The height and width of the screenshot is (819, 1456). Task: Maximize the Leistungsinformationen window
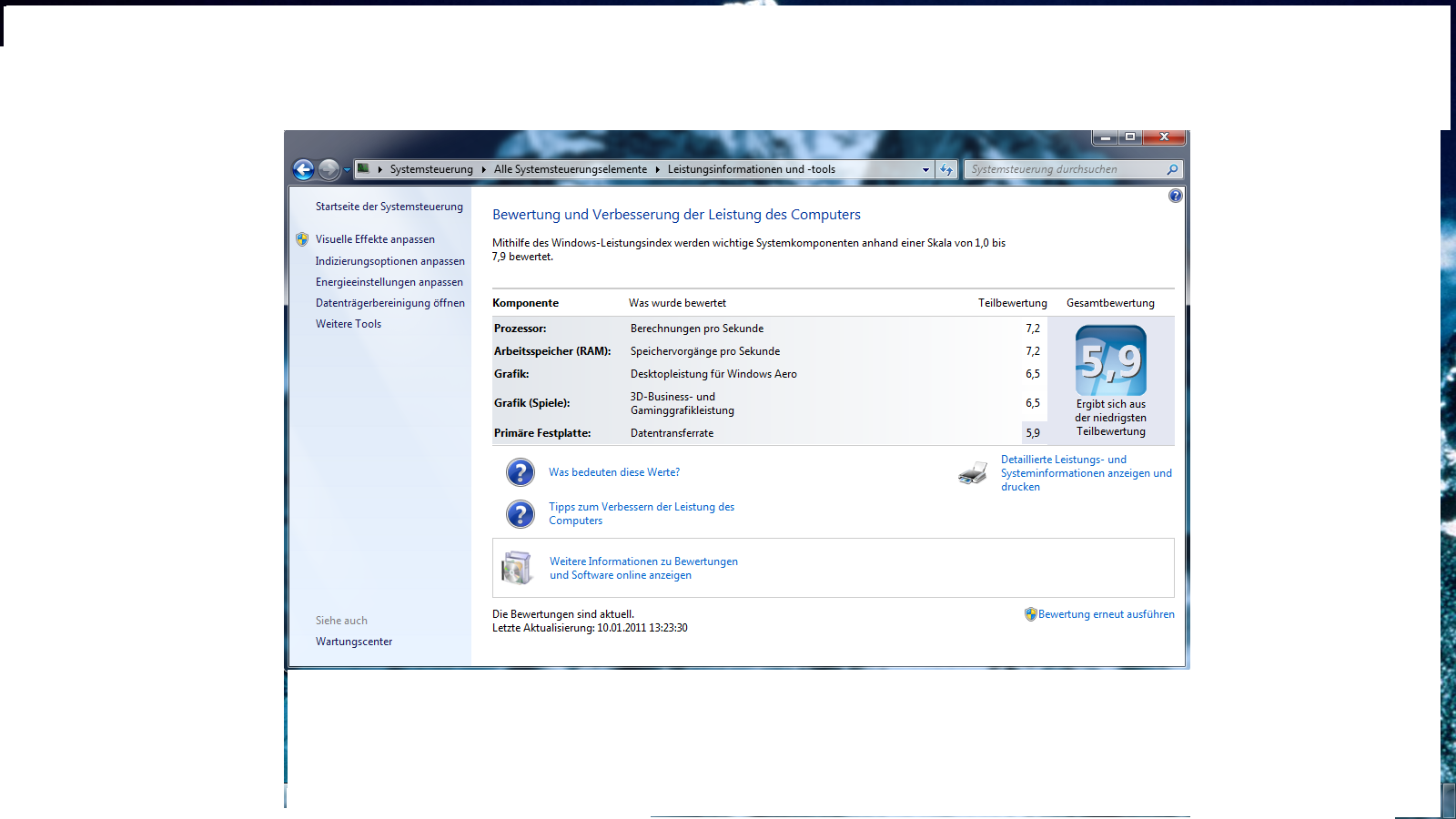click(1130, 137)
